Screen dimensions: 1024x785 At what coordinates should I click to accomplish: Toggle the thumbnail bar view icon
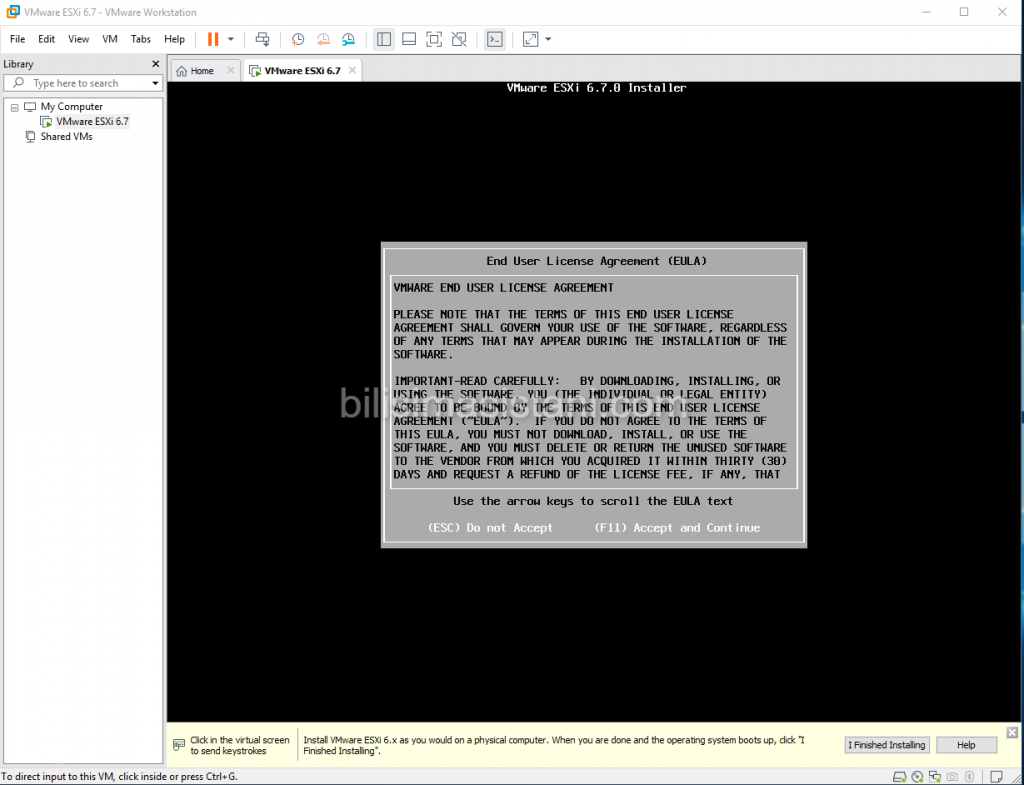[409, 39]
